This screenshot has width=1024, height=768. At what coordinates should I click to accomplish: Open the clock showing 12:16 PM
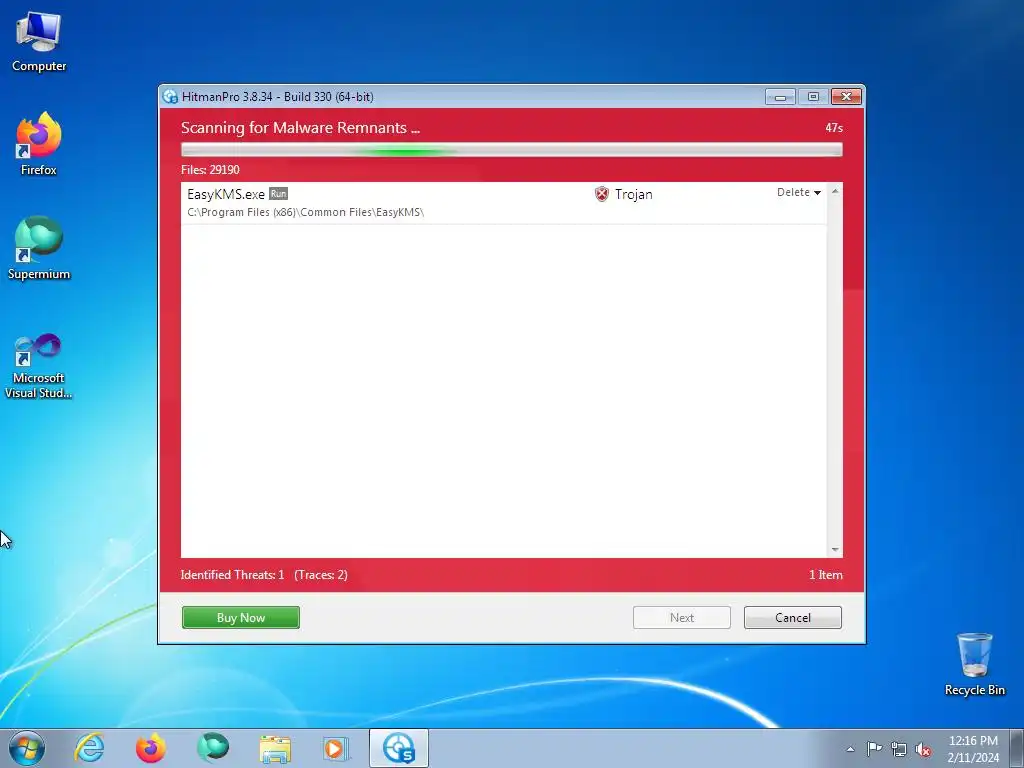tap(973, 748)
